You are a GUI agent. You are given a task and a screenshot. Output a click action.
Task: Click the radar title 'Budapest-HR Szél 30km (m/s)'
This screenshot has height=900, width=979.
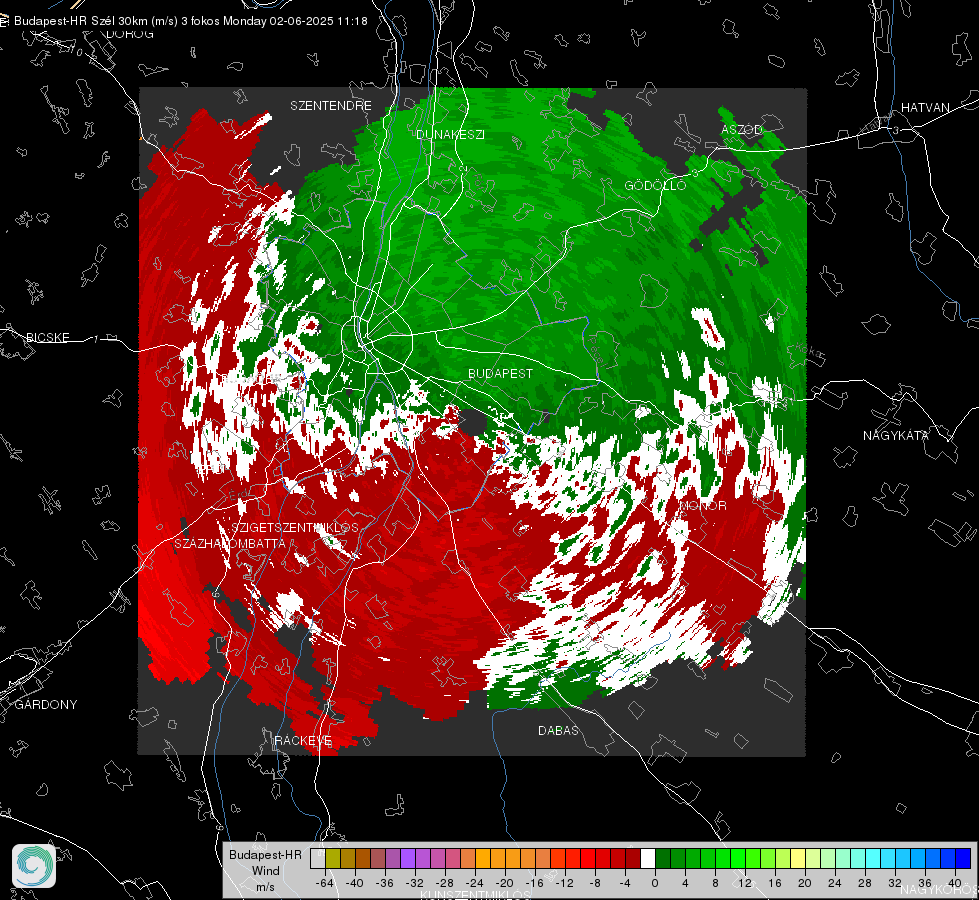[96, 21]
